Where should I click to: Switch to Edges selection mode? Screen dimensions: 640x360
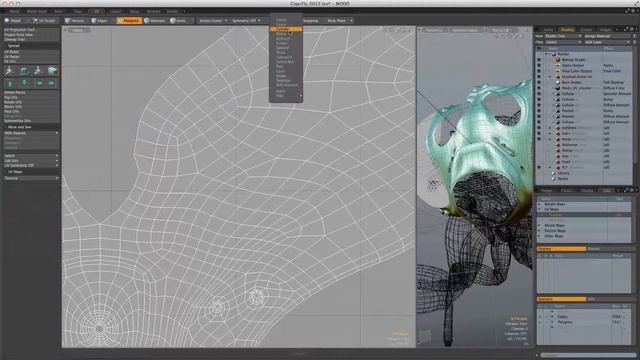pyautogui.click(x=100, y=20)
